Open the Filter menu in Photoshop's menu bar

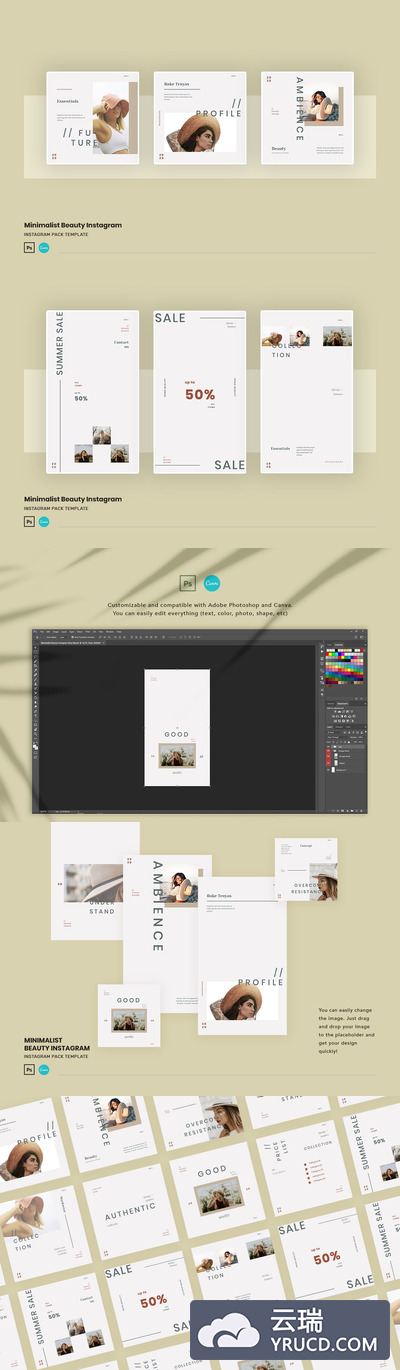point(87,632)
